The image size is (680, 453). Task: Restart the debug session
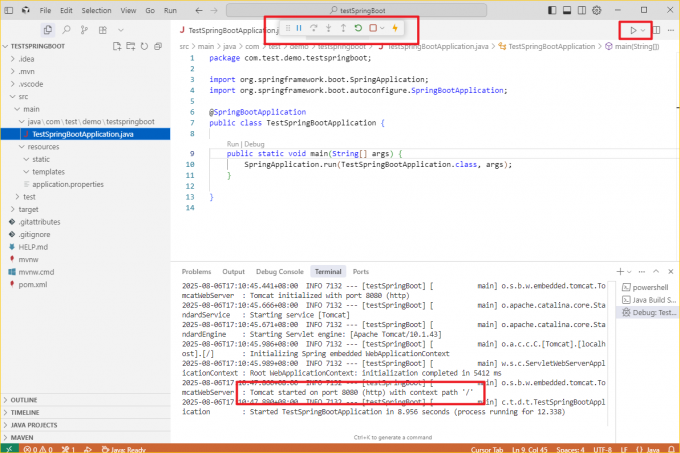point(358,28)
